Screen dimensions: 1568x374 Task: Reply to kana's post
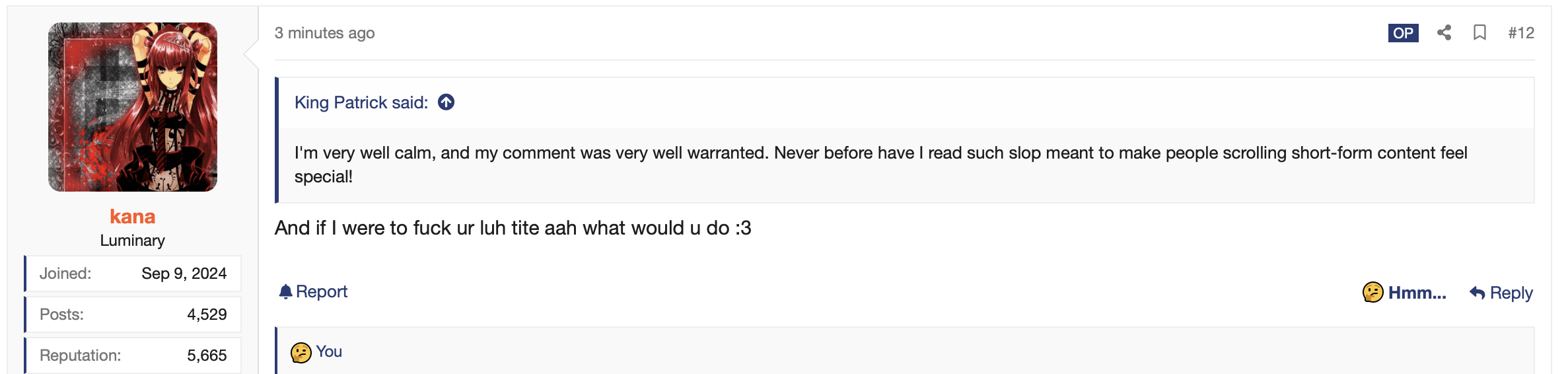[x=1501, y=292]
